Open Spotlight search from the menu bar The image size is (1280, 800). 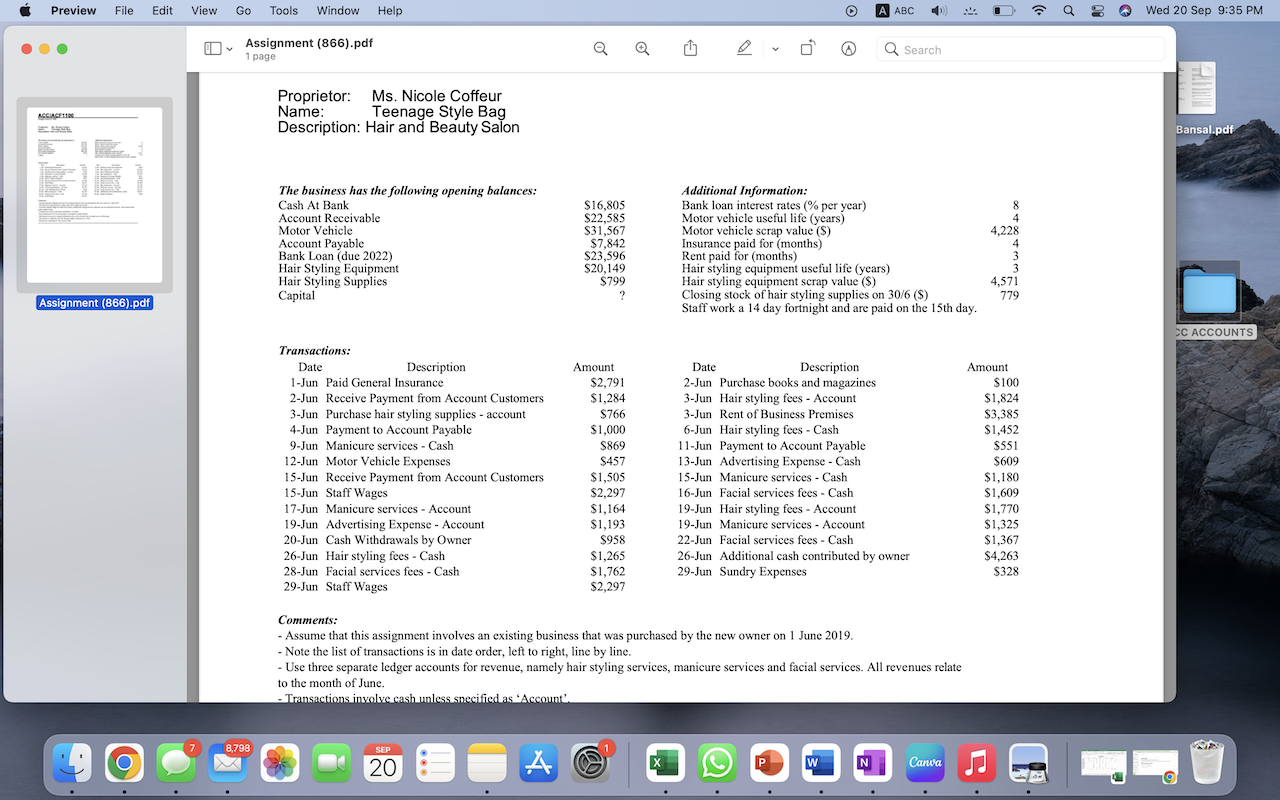(1067, 10)
